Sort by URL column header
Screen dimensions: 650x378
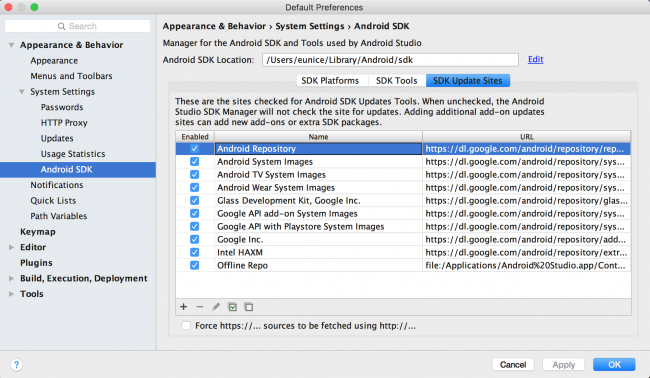click(x=527, y=137)
